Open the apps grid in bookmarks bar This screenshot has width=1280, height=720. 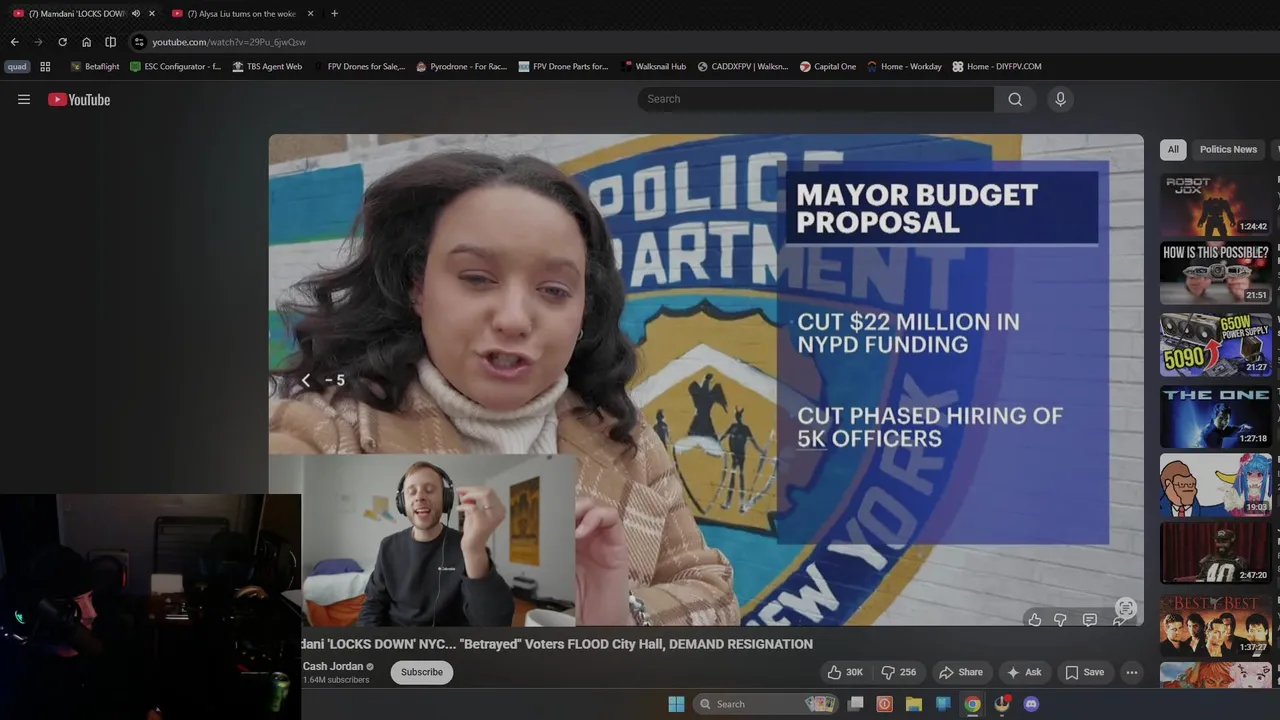[x=45, y=67]
